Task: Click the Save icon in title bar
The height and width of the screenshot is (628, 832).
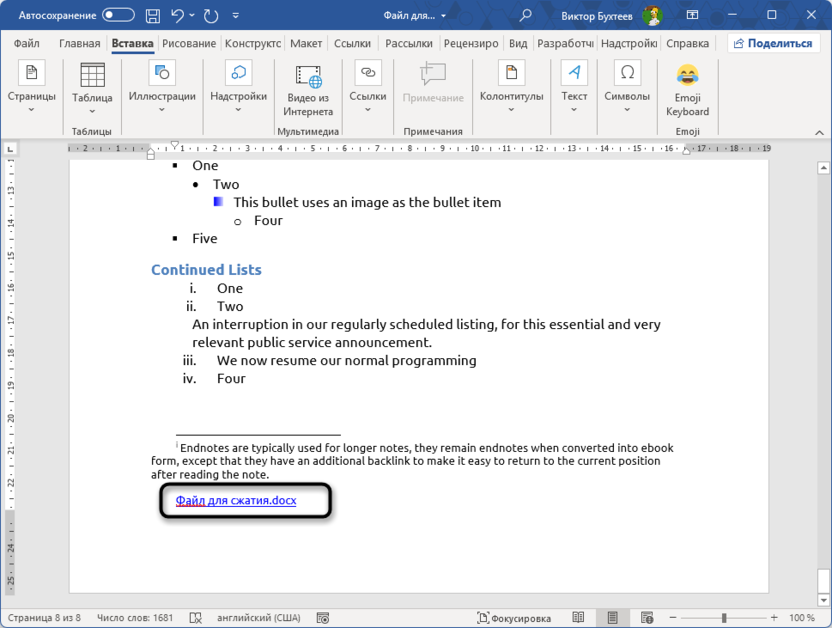Action: point(152,15)
